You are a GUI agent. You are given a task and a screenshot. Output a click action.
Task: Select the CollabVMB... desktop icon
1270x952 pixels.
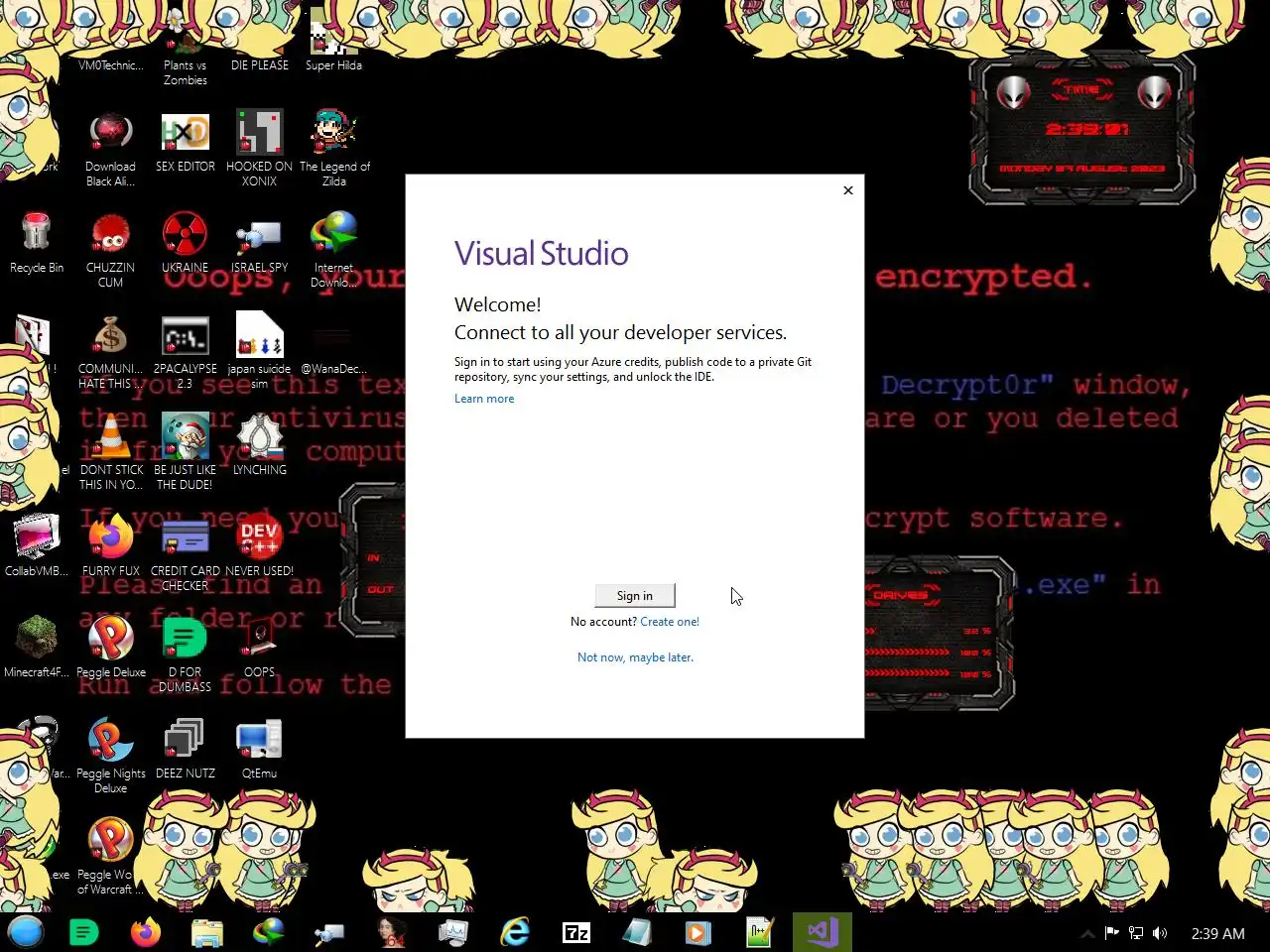coord(37,545)
